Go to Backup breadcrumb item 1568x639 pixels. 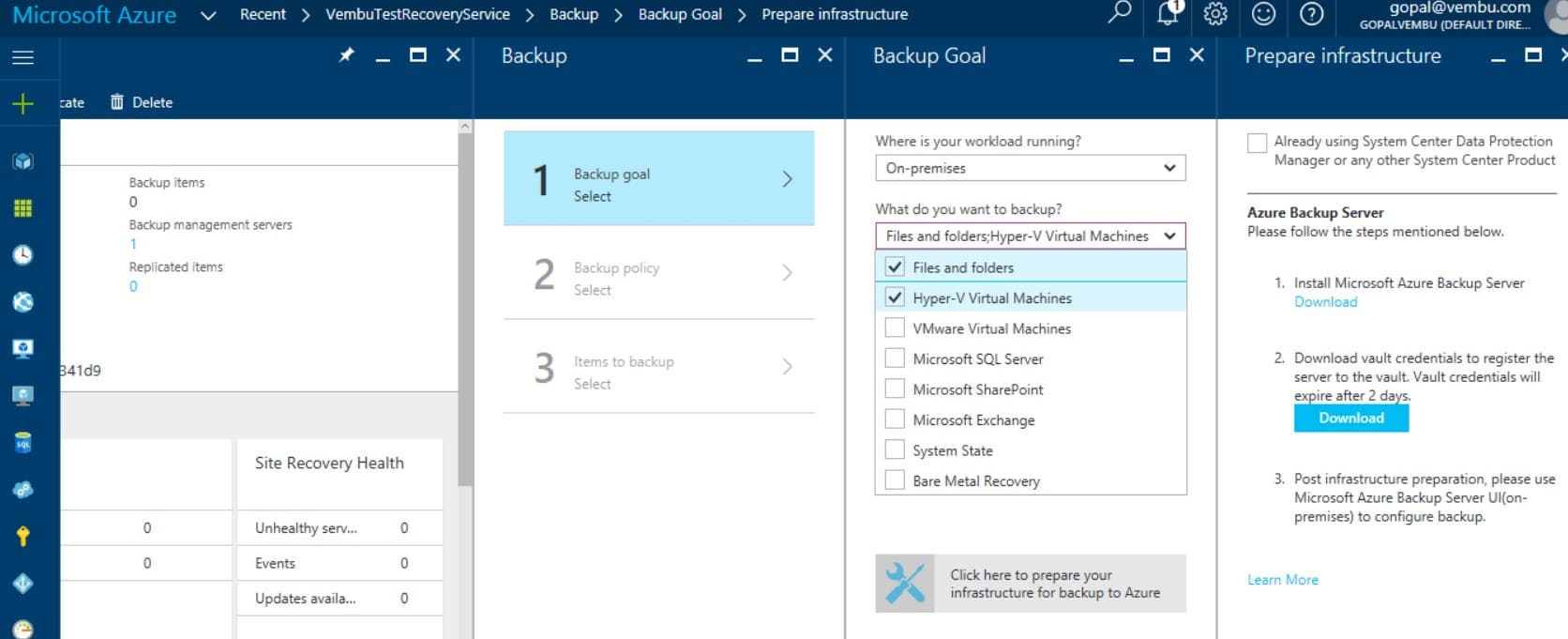click(574, 14)
